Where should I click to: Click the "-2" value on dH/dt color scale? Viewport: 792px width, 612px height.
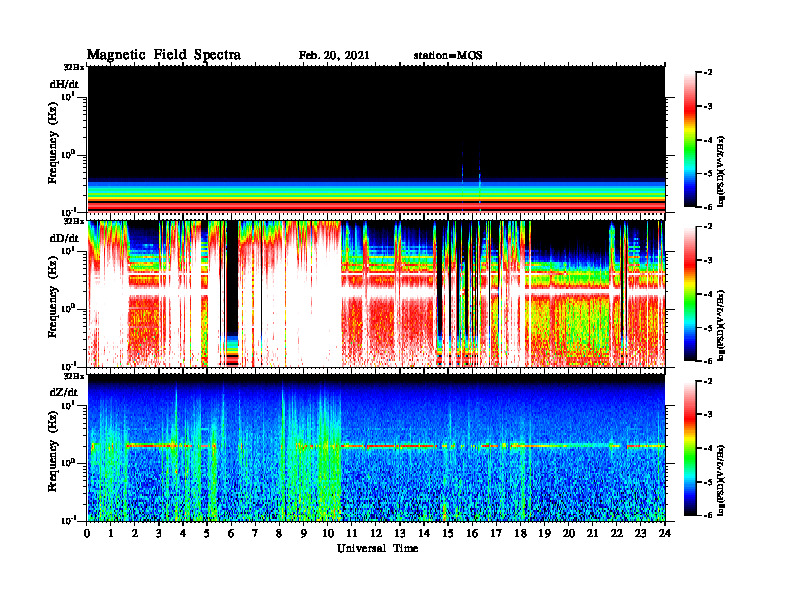(x=708, y=73)
